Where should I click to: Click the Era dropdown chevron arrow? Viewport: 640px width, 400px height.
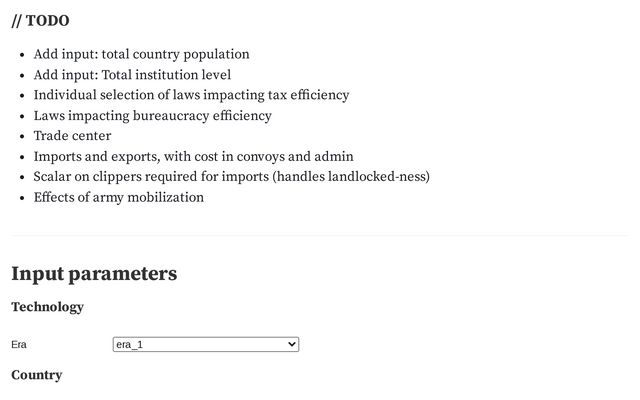pyautogui.click(x=292, y=344)
